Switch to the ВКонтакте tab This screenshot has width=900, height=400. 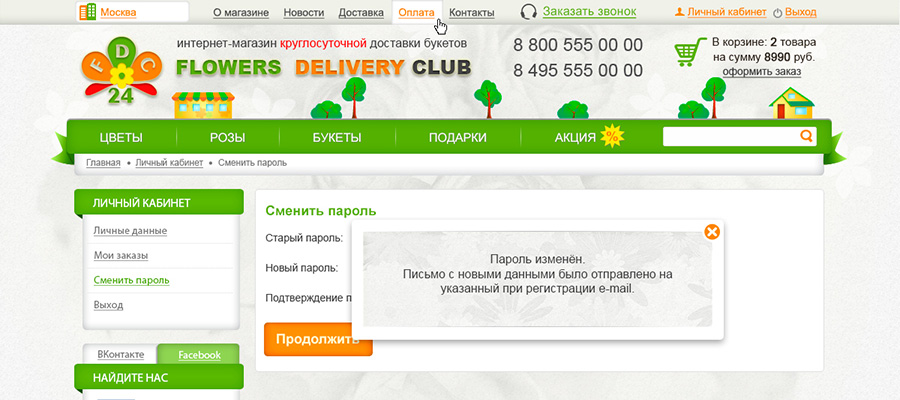[121, 355]
